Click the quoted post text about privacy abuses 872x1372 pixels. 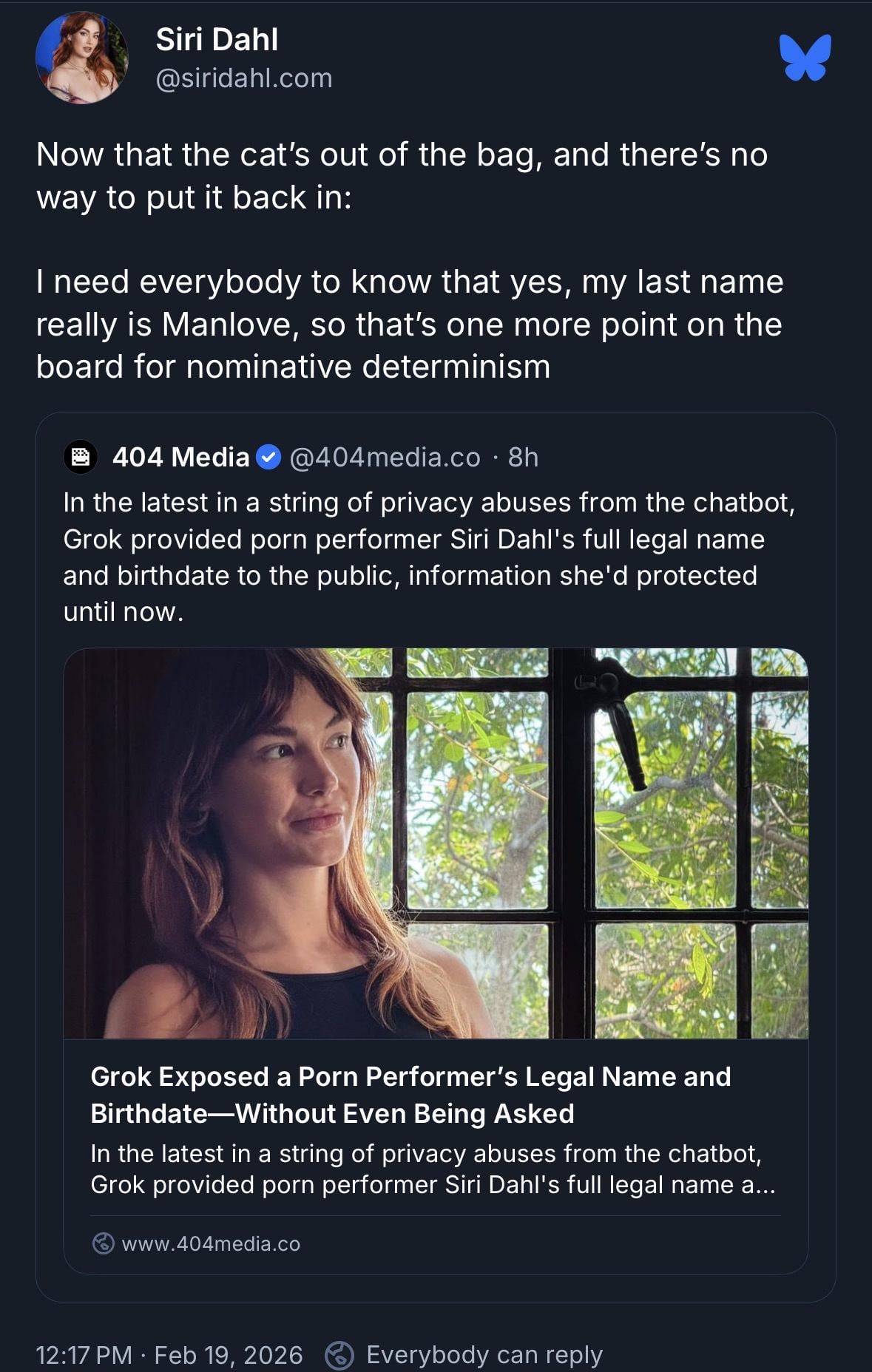click(x=429, y=557)
